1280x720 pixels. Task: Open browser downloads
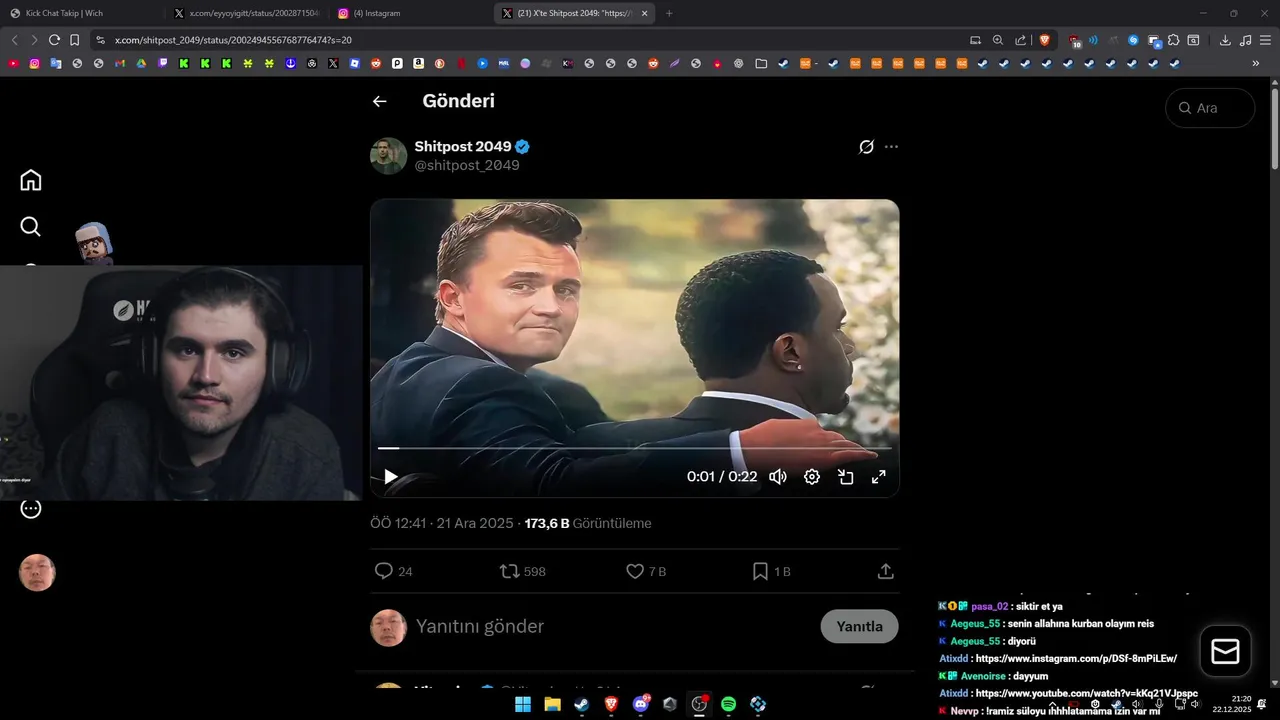pos(1225,40)
